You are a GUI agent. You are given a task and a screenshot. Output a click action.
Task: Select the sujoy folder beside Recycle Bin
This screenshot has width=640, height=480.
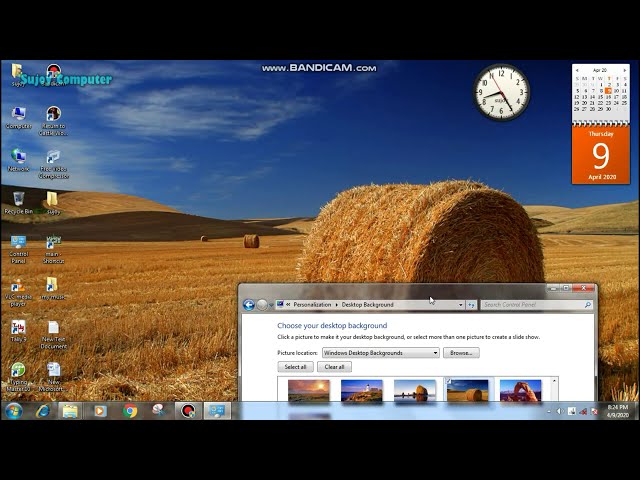pos(53,203)
